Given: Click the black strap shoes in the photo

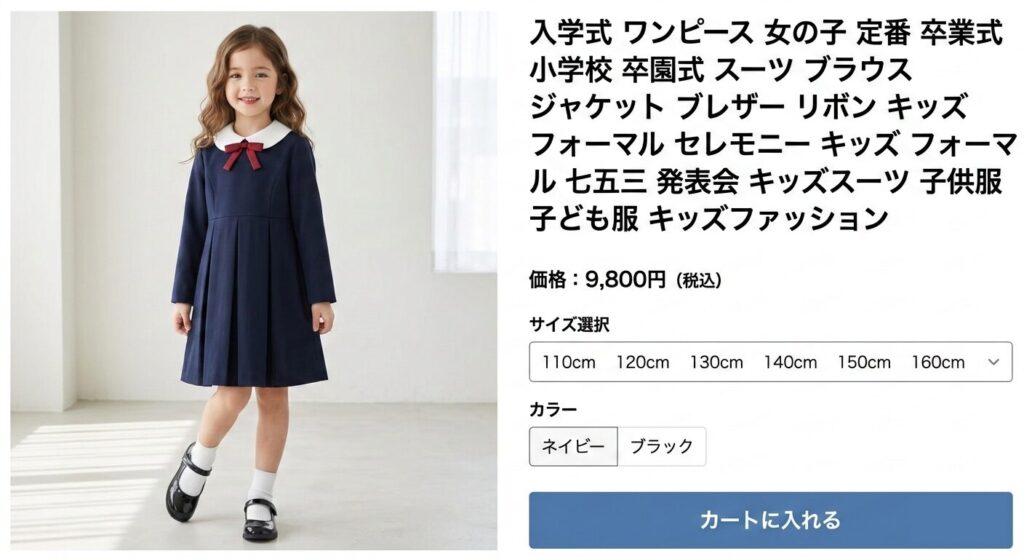Looking at the screenshot, I should pos(221,493).
